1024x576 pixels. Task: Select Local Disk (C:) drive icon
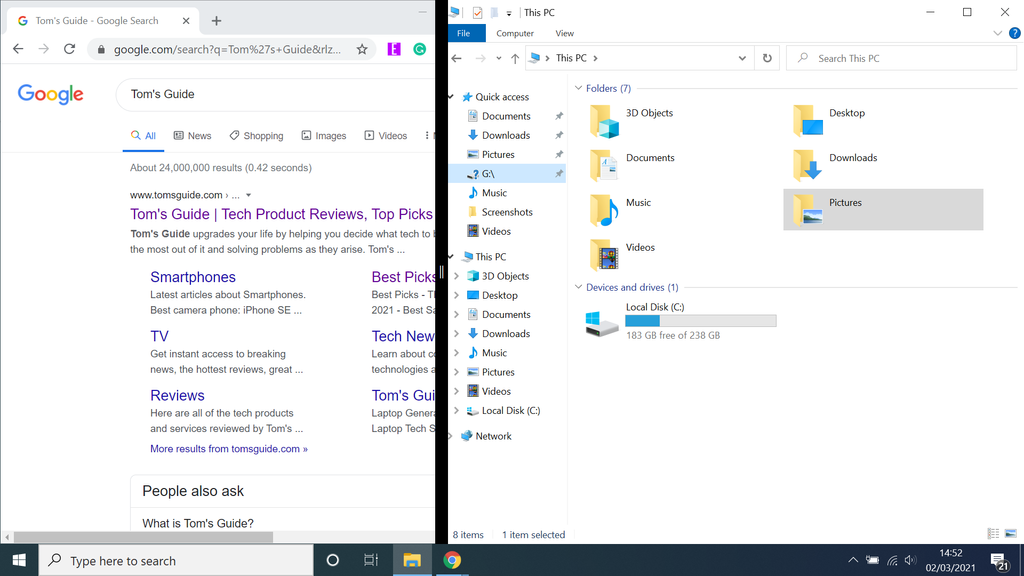(601, 318)
